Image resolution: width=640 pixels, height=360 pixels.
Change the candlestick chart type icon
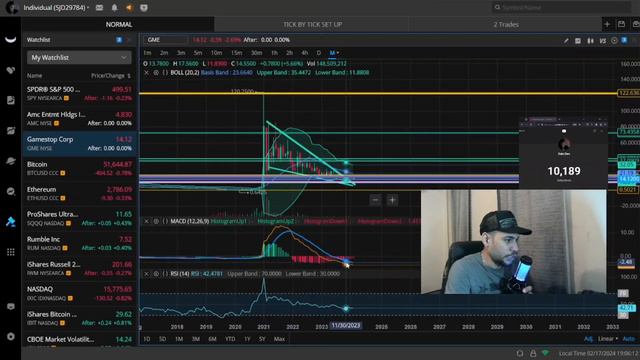(x=590, y=40)
